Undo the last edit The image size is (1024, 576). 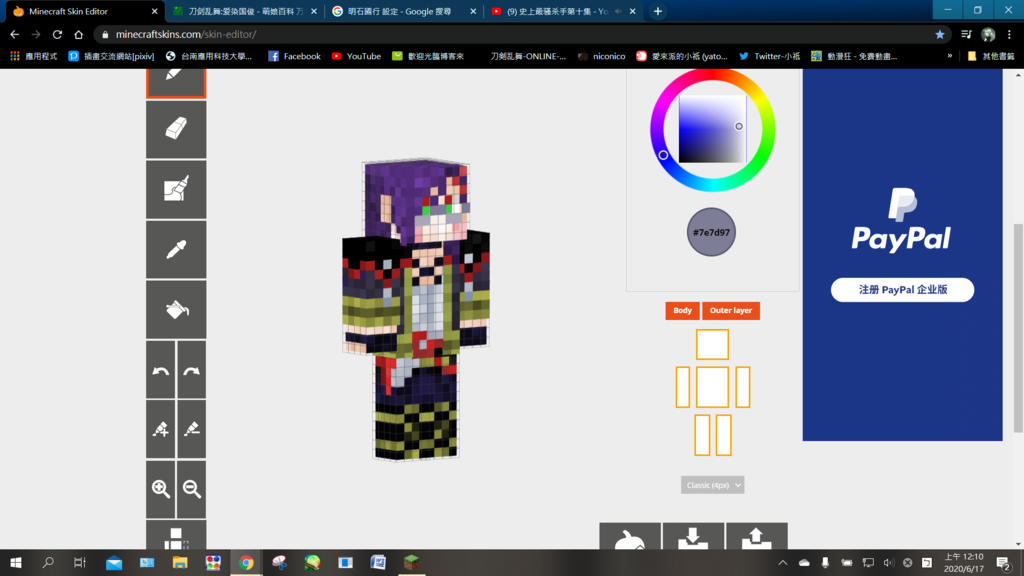click(x=161, y=370)
